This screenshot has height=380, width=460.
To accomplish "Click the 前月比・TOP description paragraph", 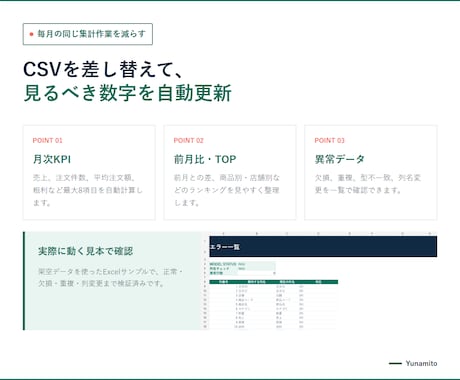I will pos(227,190).
